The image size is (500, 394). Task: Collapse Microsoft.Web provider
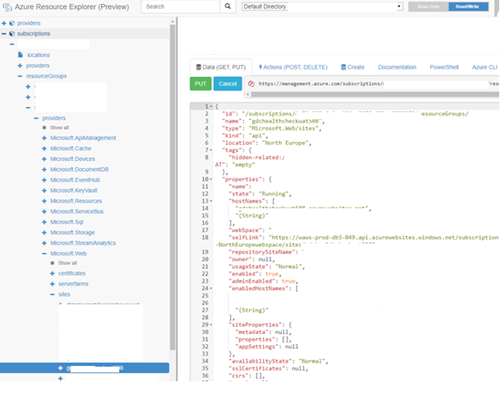(44, 253)
